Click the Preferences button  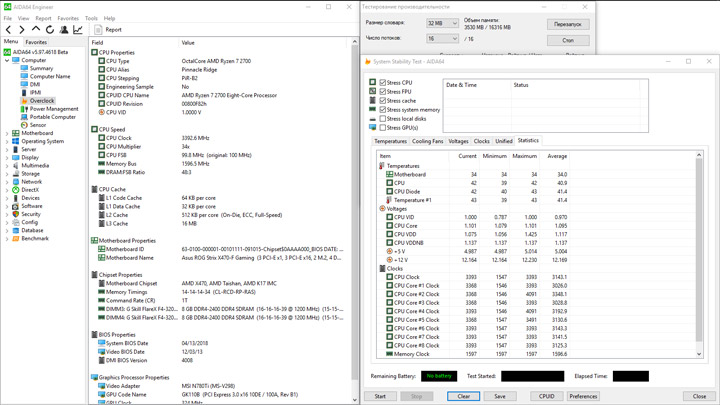583,396
